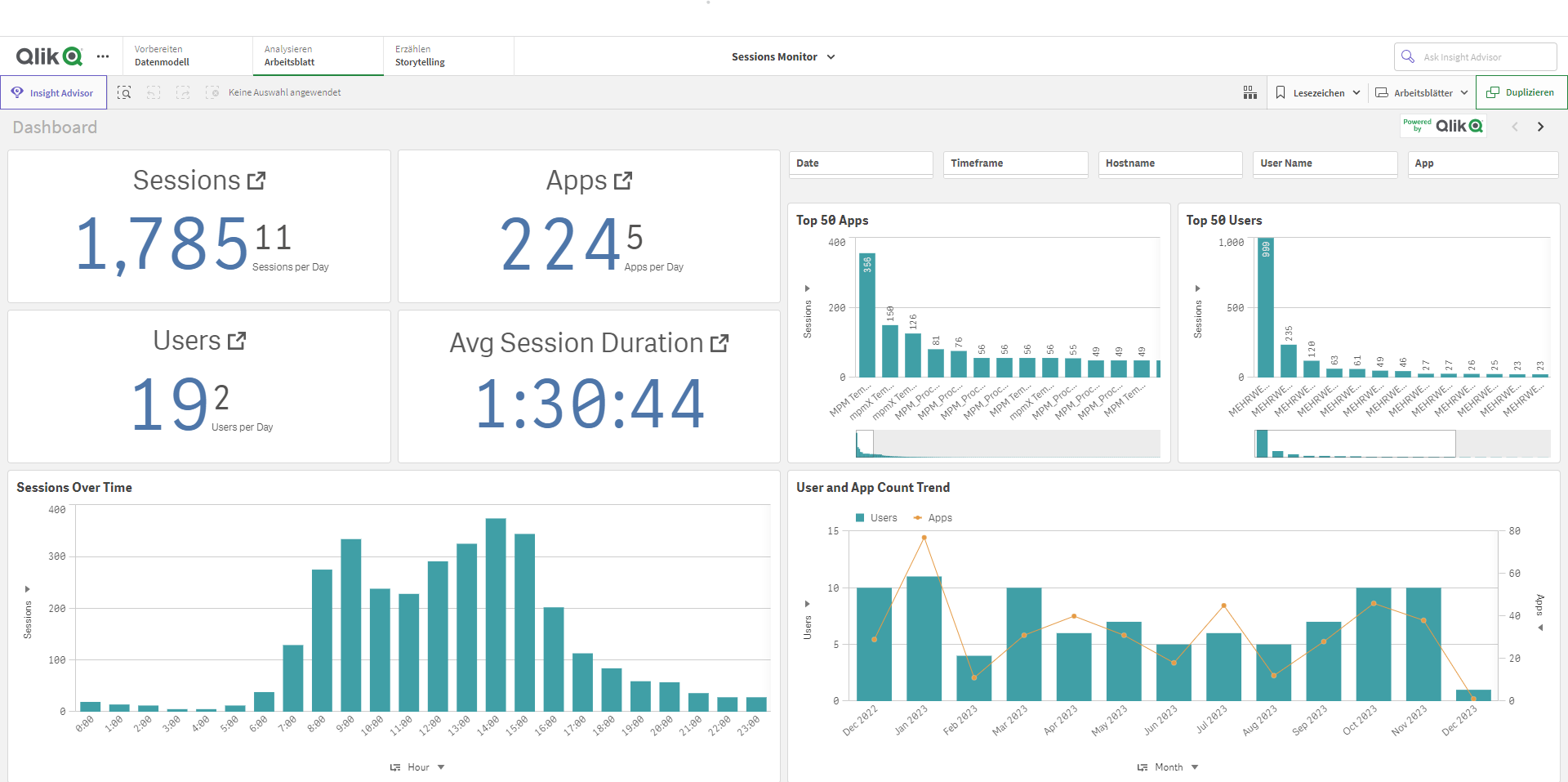Click the Top 50 Apps mini-chart scrollbar

pos(1008,444)
